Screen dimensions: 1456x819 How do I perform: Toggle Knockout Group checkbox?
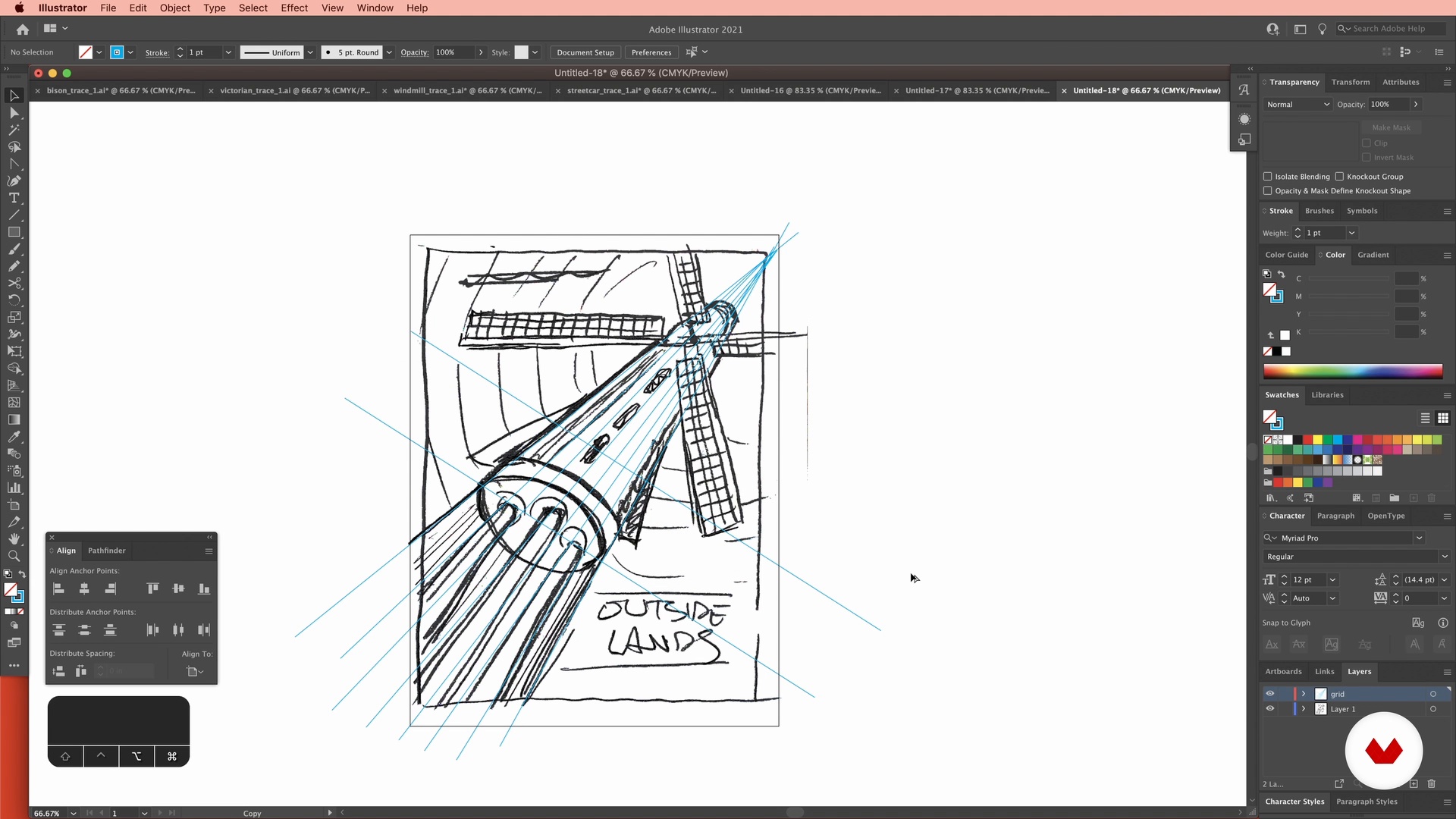coord(1340,177)
